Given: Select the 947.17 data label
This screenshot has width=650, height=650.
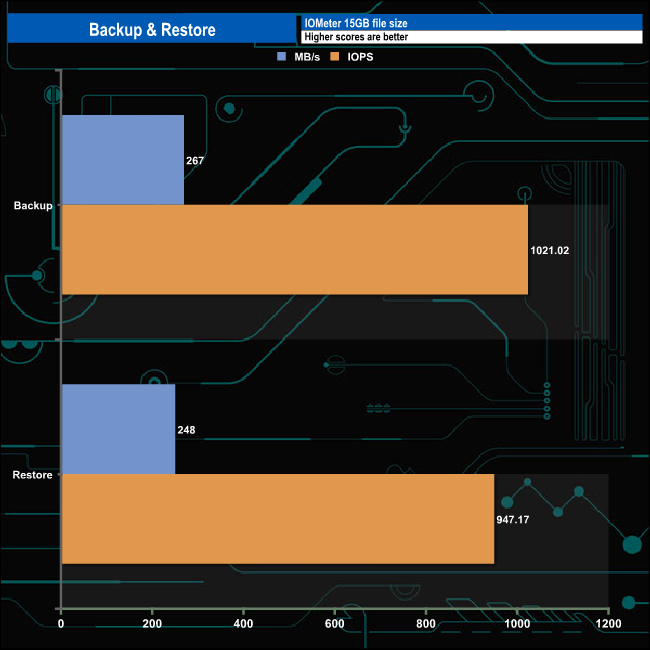Looking at the screenshot, I should click(x=513, y=520).
